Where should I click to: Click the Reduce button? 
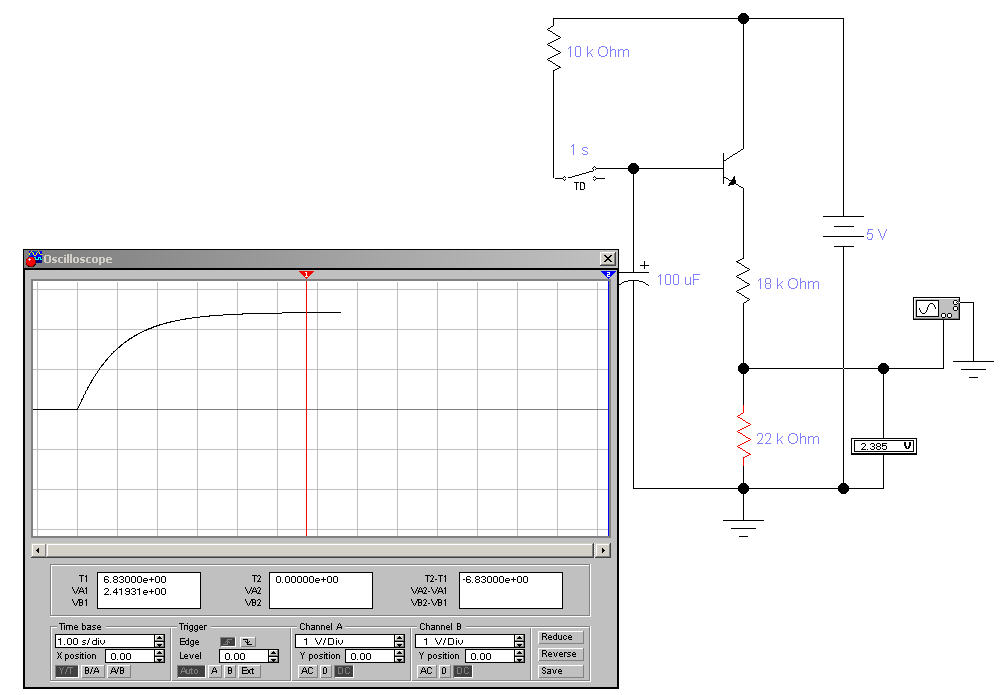pyautogui.click(x=559, y=637)
